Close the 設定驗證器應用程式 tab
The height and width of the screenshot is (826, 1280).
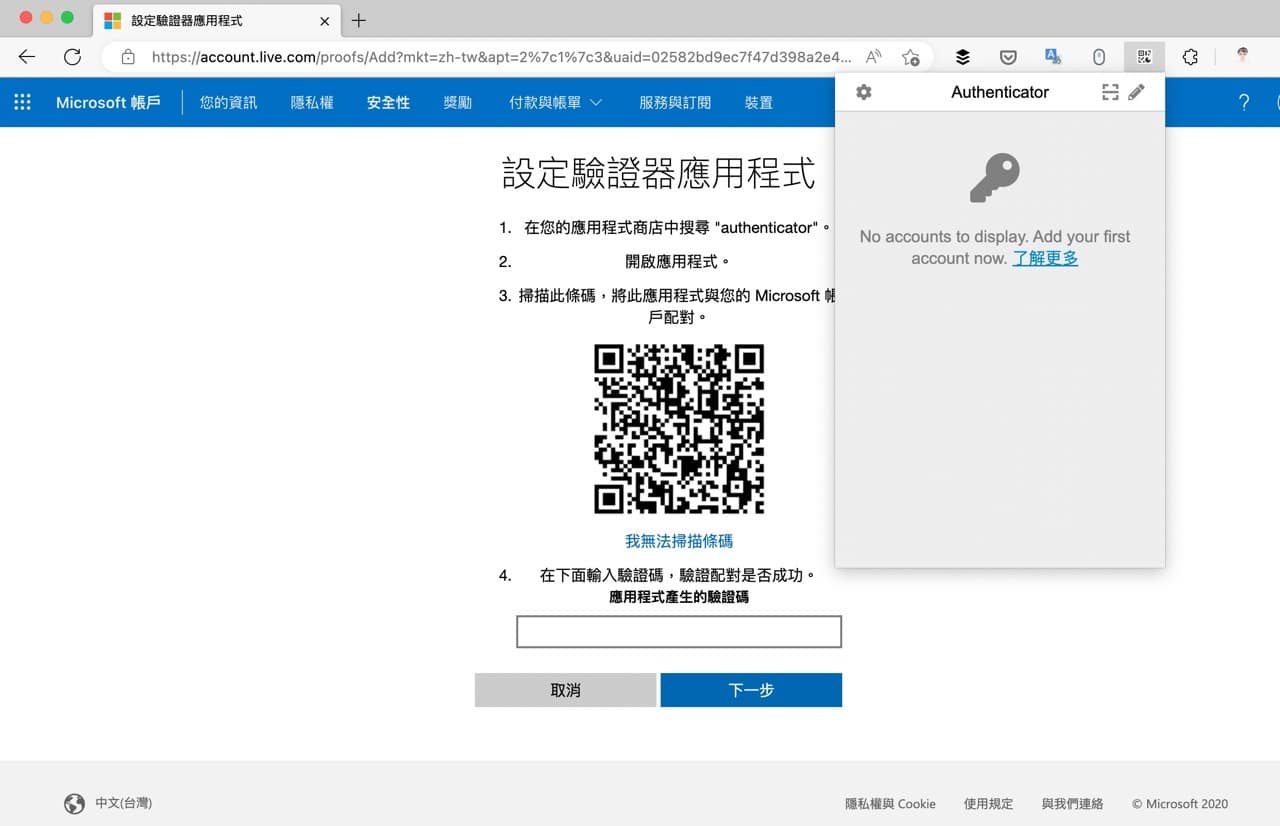pyautogui.click(x=324, y=20)
